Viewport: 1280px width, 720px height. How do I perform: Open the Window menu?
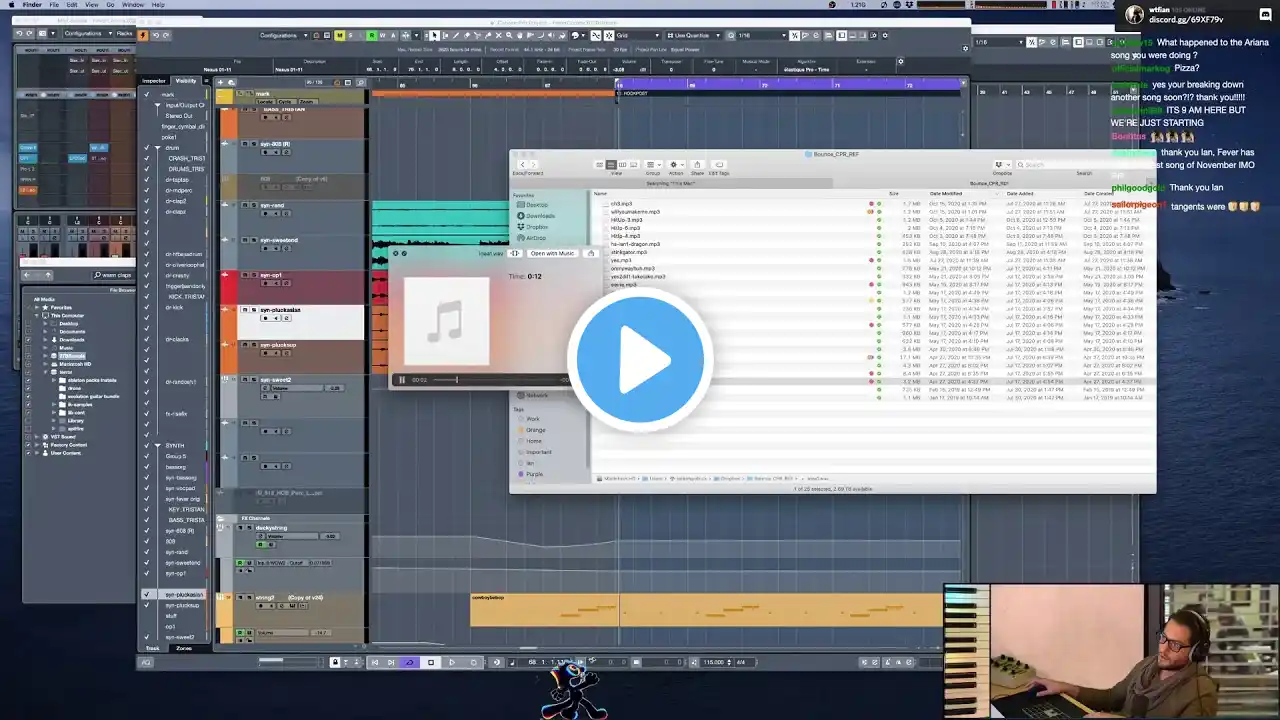(131, 5)
